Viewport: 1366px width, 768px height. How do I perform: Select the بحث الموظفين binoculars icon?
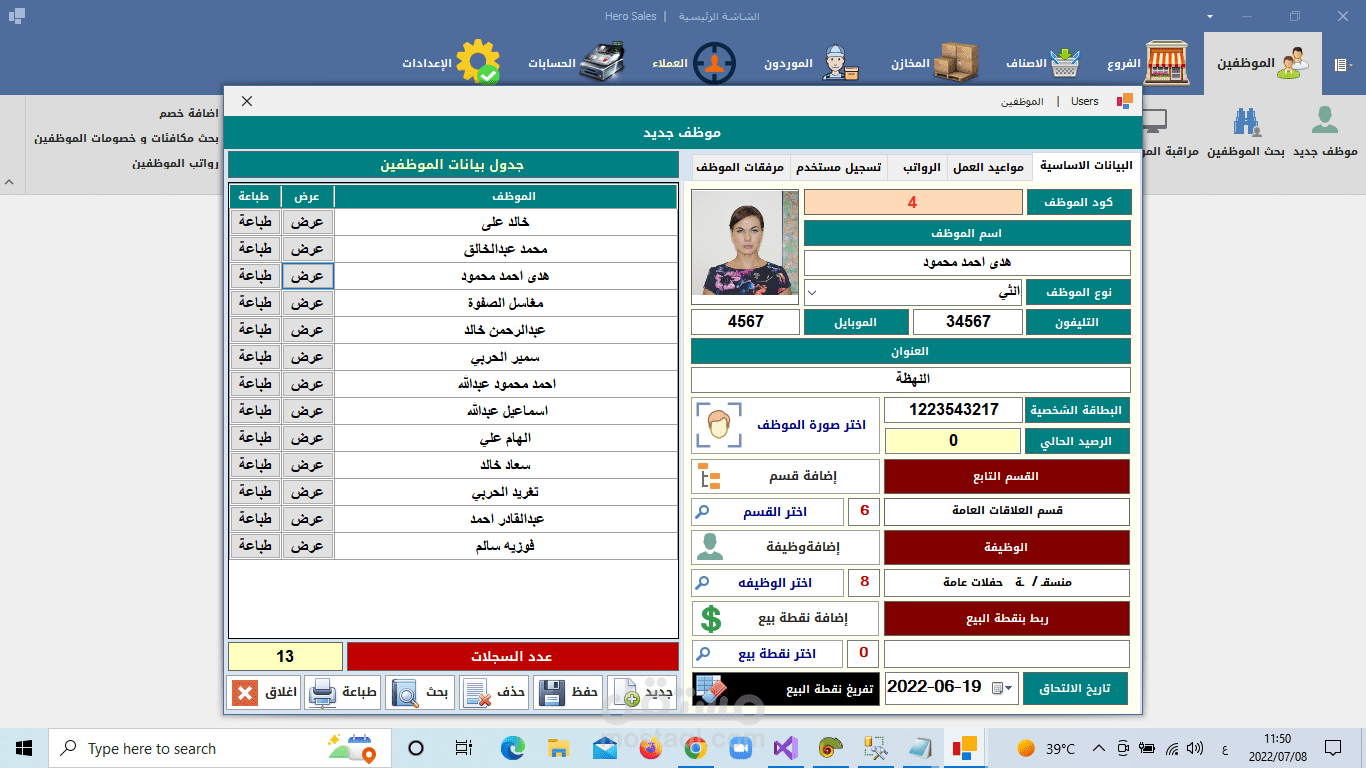(x=1244, y=120)
